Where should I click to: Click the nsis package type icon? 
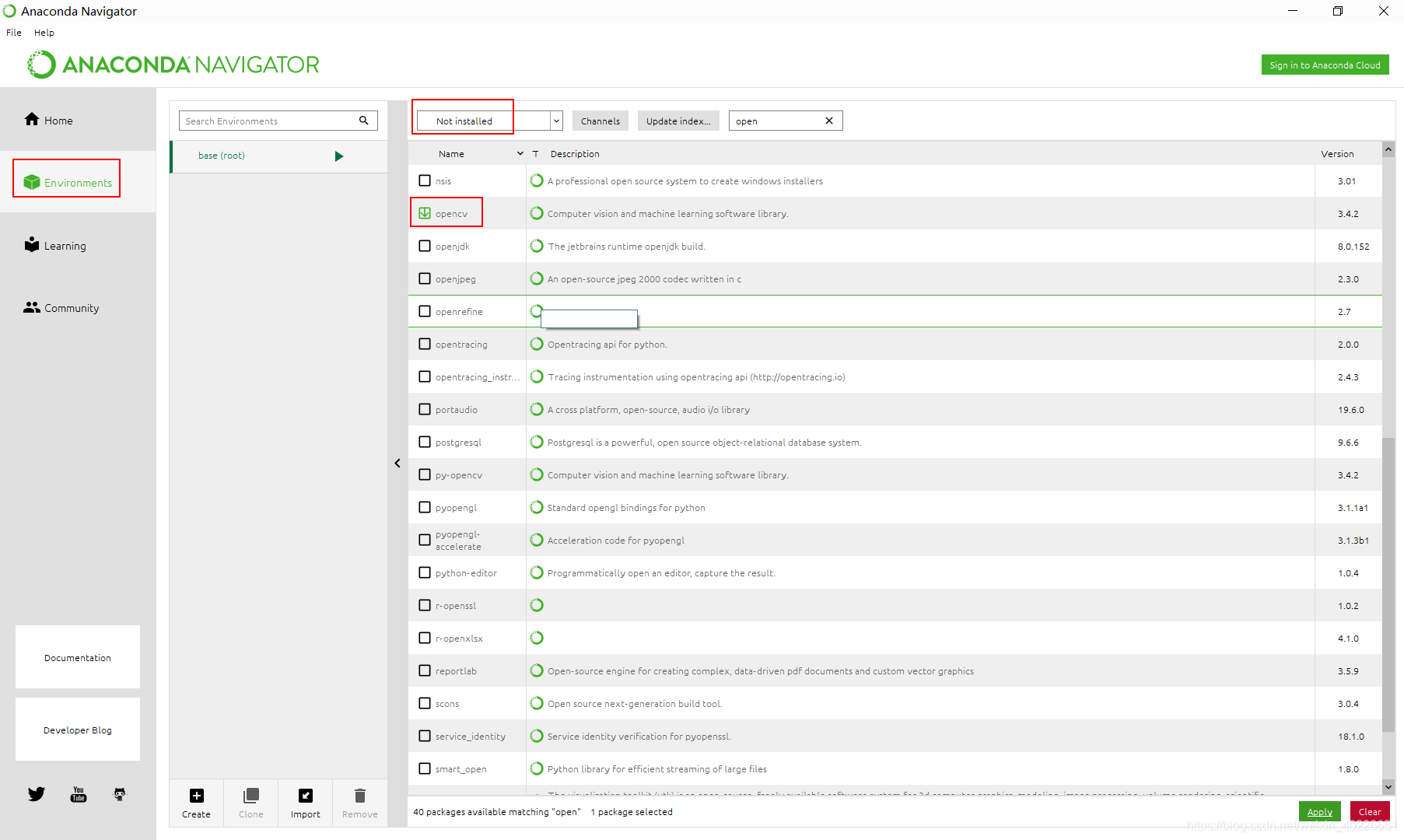537,180
